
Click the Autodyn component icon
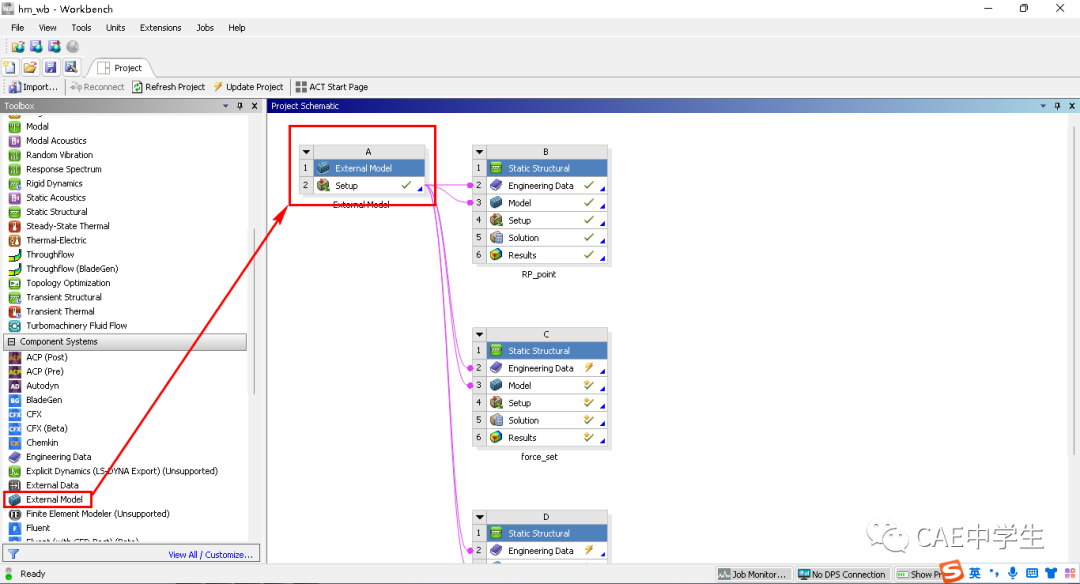pos(14,386)
